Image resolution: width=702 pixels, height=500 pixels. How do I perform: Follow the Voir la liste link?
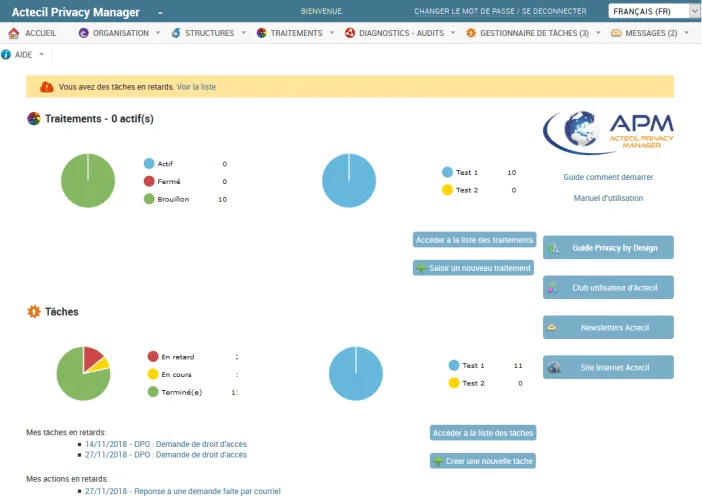[196, 87]
